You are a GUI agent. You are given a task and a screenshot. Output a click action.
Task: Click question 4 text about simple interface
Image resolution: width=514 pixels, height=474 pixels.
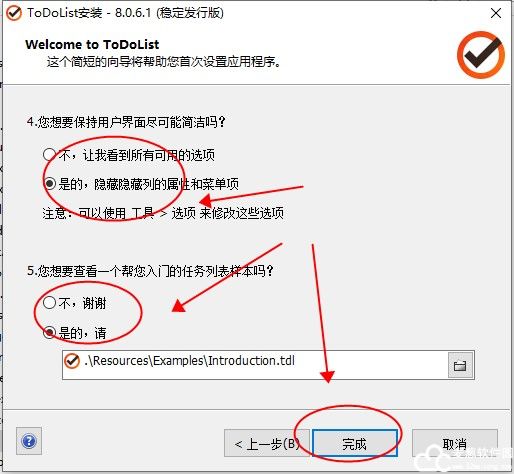click(x=126, y=122)
